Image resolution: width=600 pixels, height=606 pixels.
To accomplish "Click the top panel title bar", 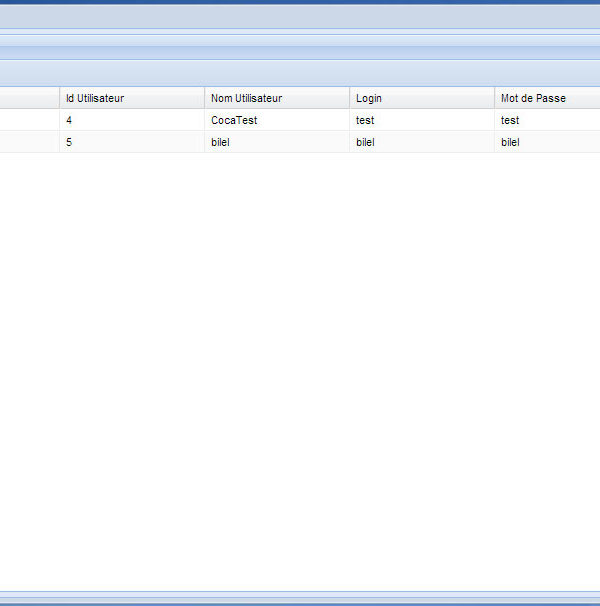I will 300,16.
